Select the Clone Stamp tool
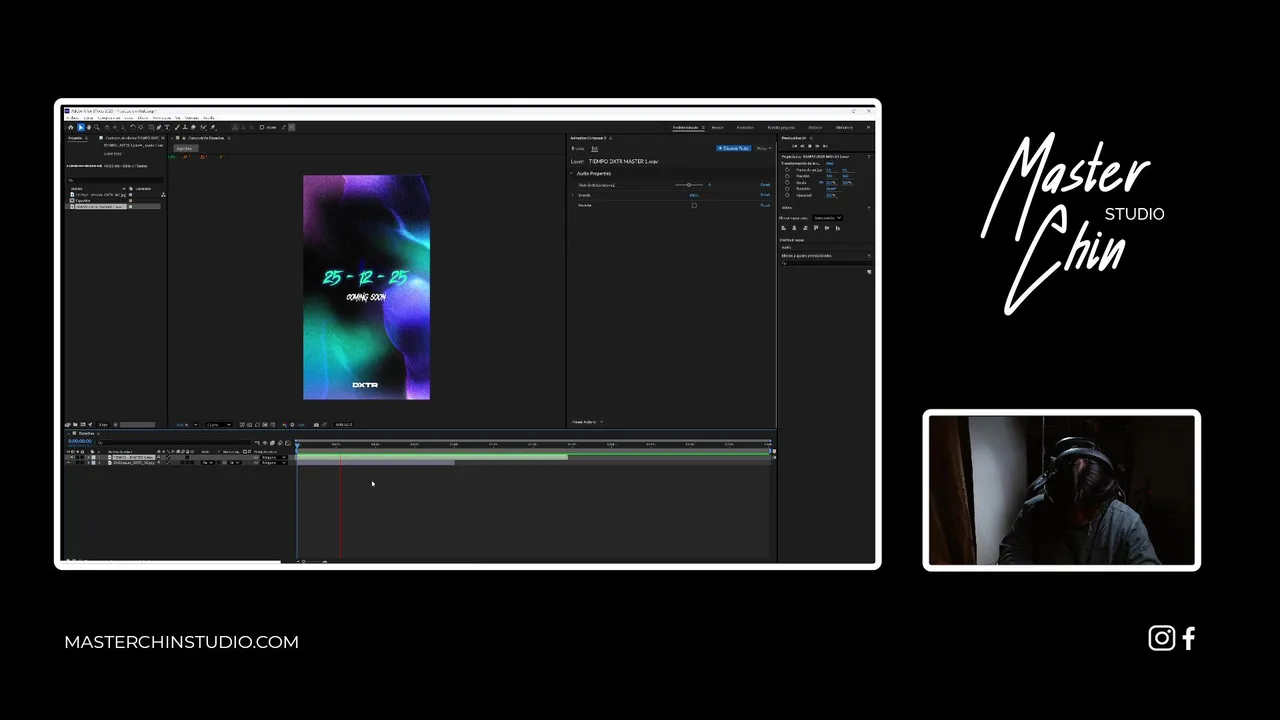Viewport: 1280px width, 720px height. click(185, 127)
